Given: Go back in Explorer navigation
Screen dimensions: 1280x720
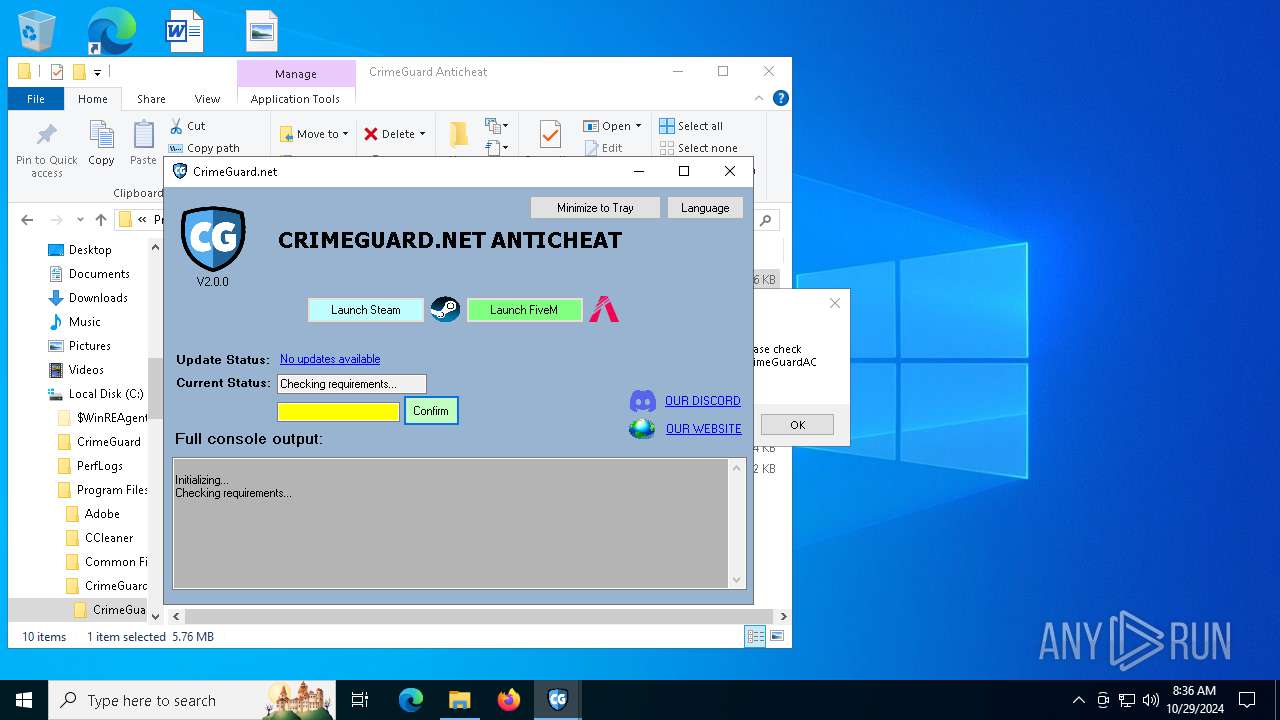Looking at the screenshot, I should pos(27,220).
